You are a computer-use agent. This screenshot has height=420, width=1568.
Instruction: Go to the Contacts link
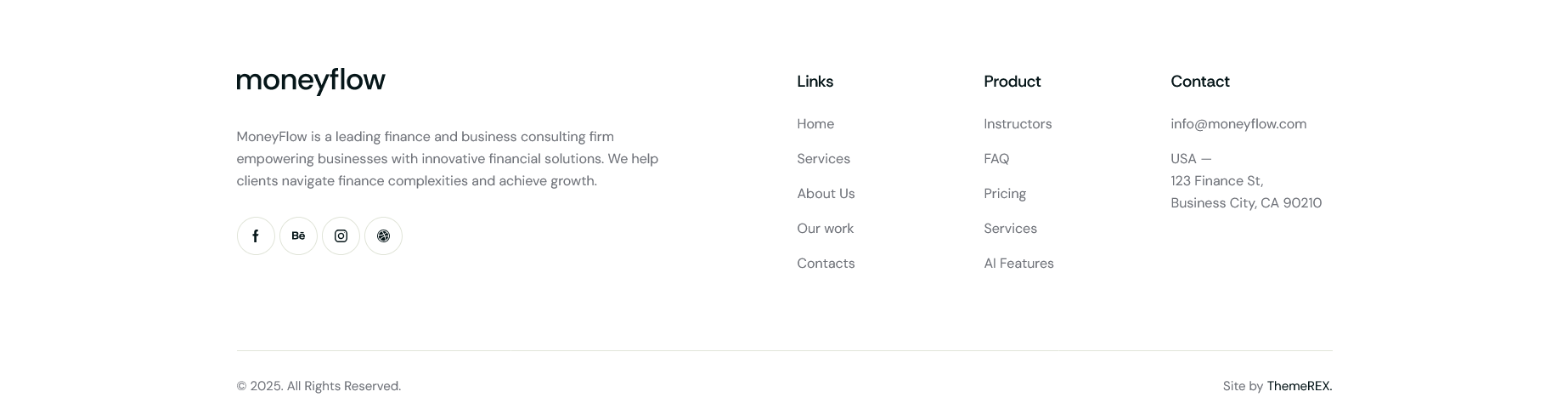tap(826, 264)
